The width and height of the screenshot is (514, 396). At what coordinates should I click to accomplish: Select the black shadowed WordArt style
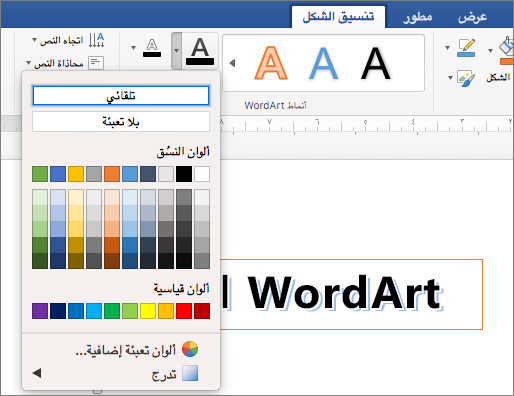point(376,63)
